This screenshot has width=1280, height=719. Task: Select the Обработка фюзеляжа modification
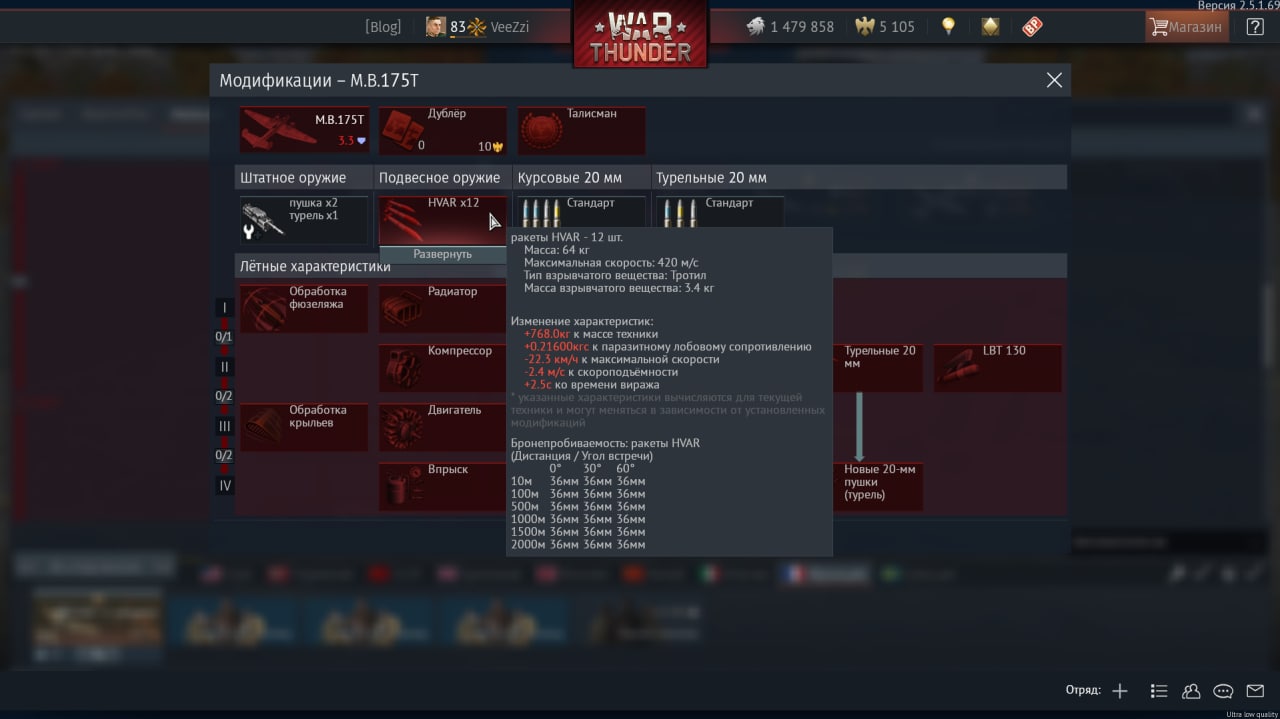[304, 308]
